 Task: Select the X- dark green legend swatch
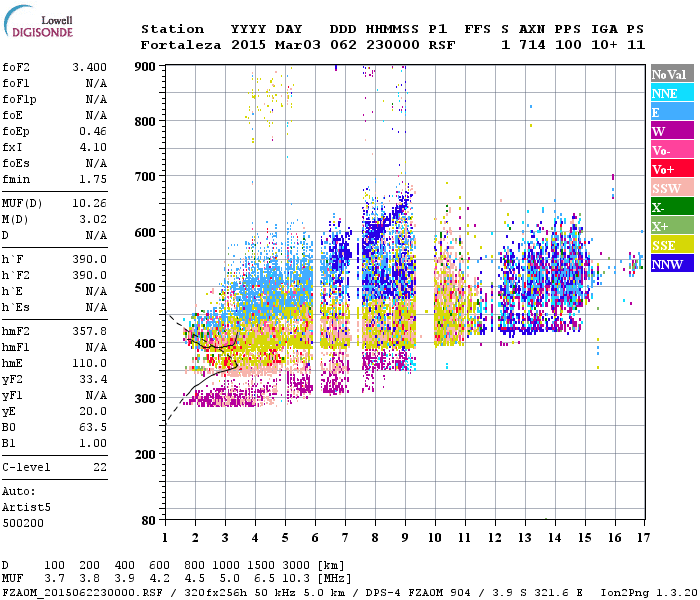(672, 207)
